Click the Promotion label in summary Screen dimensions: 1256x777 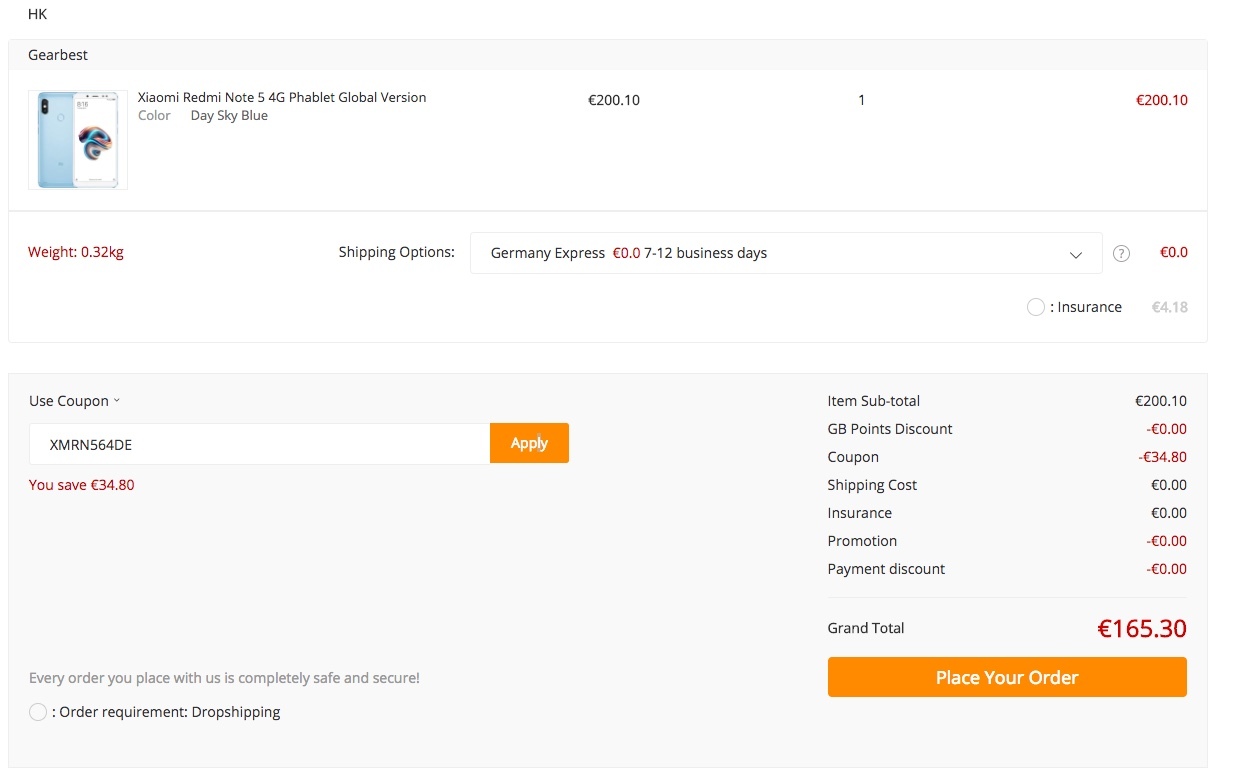[x=862, y=541]
